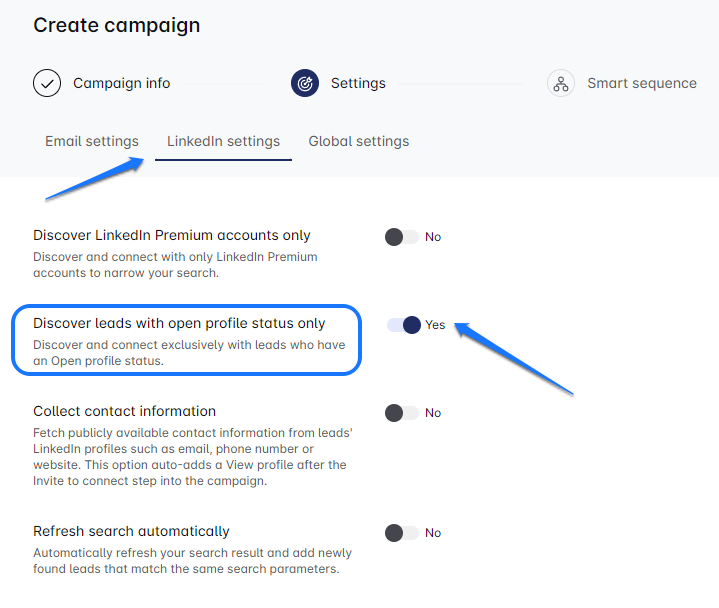Screen dimensions: 719x608
Task: Turn on Refresh search automatically
Action: (402, 533)
